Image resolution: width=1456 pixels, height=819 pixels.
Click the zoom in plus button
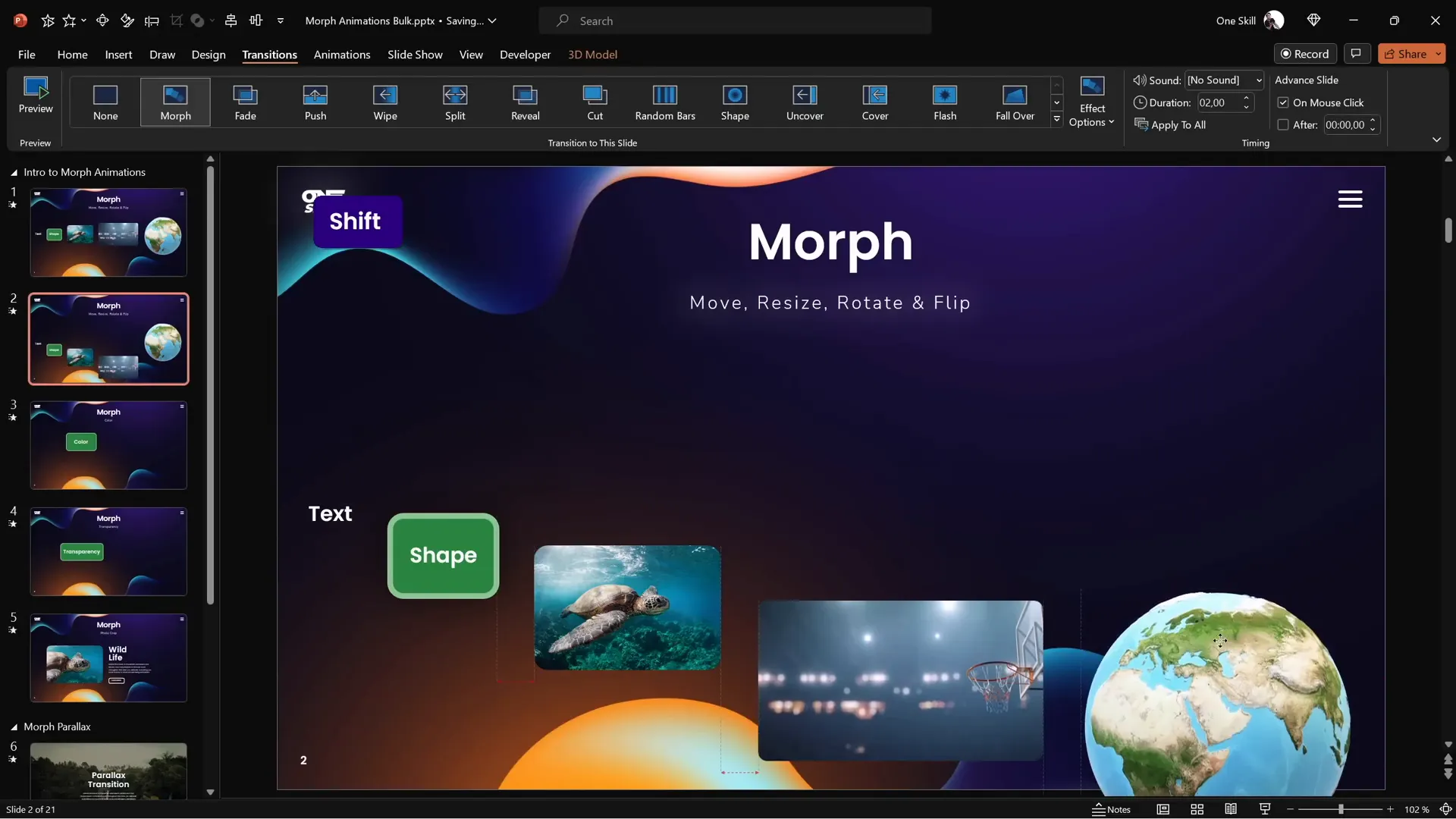1390,809
